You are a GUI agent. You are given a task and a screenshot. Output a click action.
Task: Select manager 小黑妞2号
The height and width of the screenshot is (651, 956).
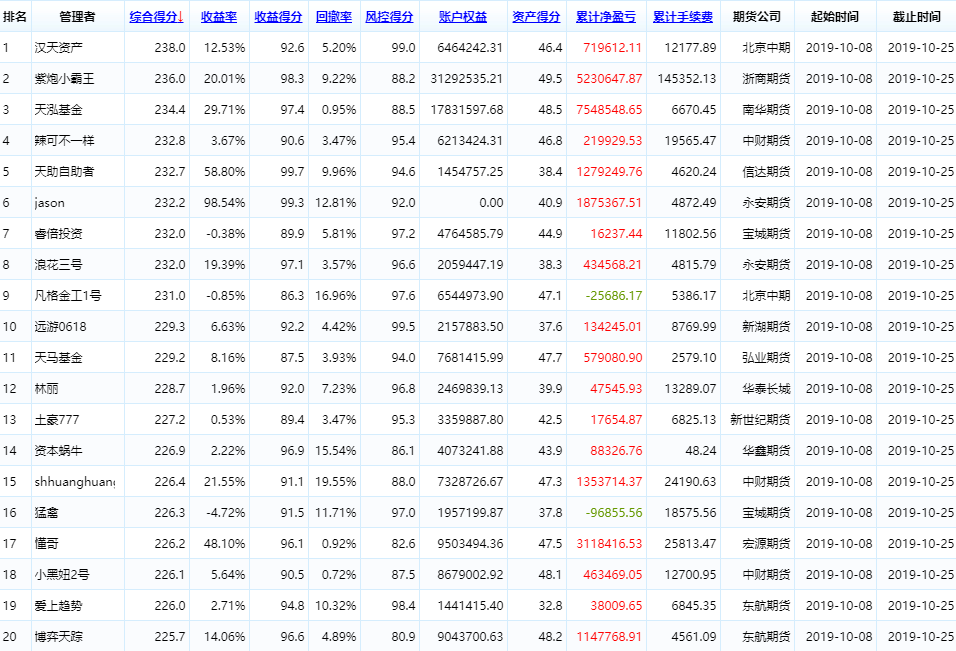[62, 575]
